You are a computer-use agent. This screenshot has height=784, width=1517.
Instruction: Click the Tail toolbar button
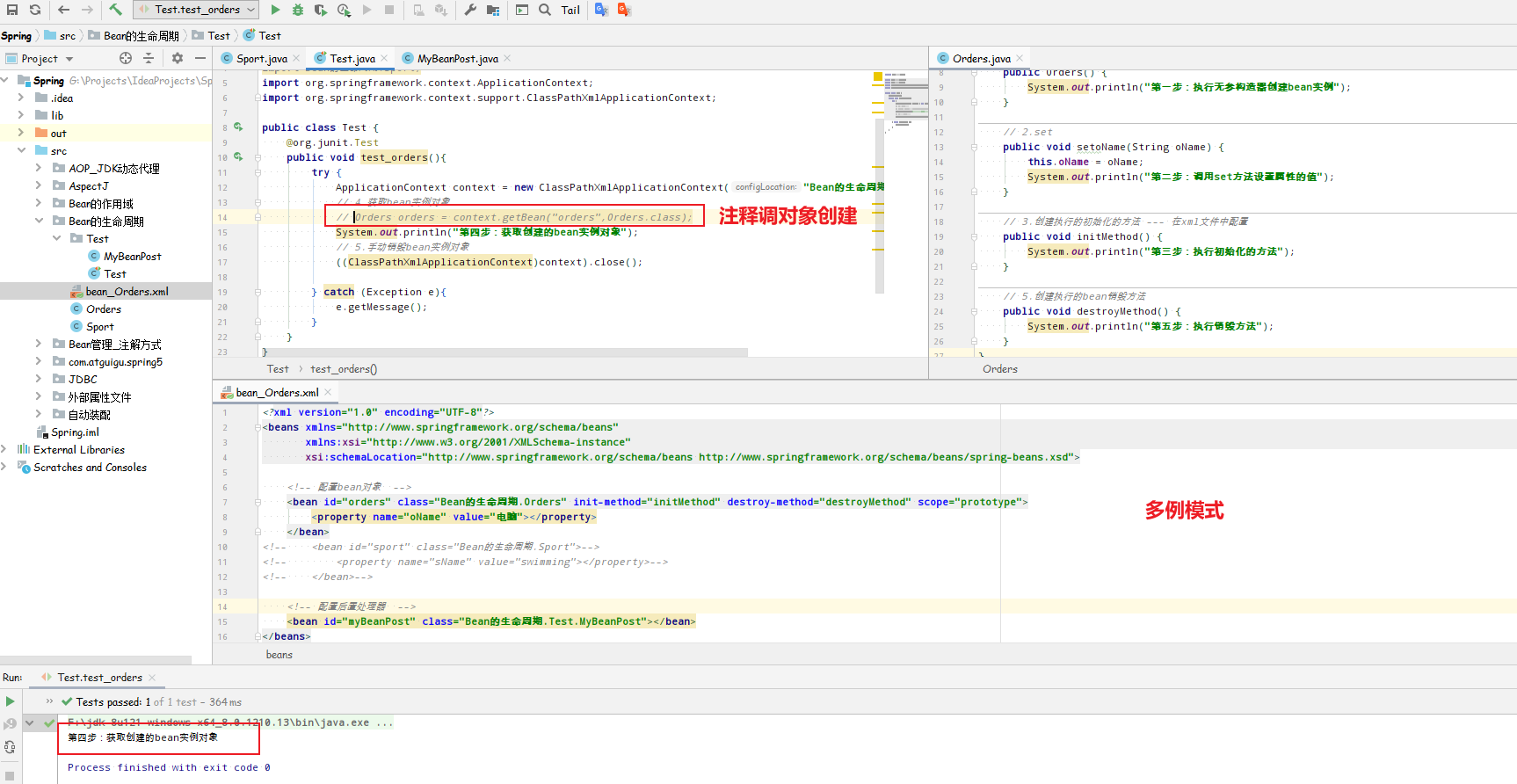pos(570,10)
